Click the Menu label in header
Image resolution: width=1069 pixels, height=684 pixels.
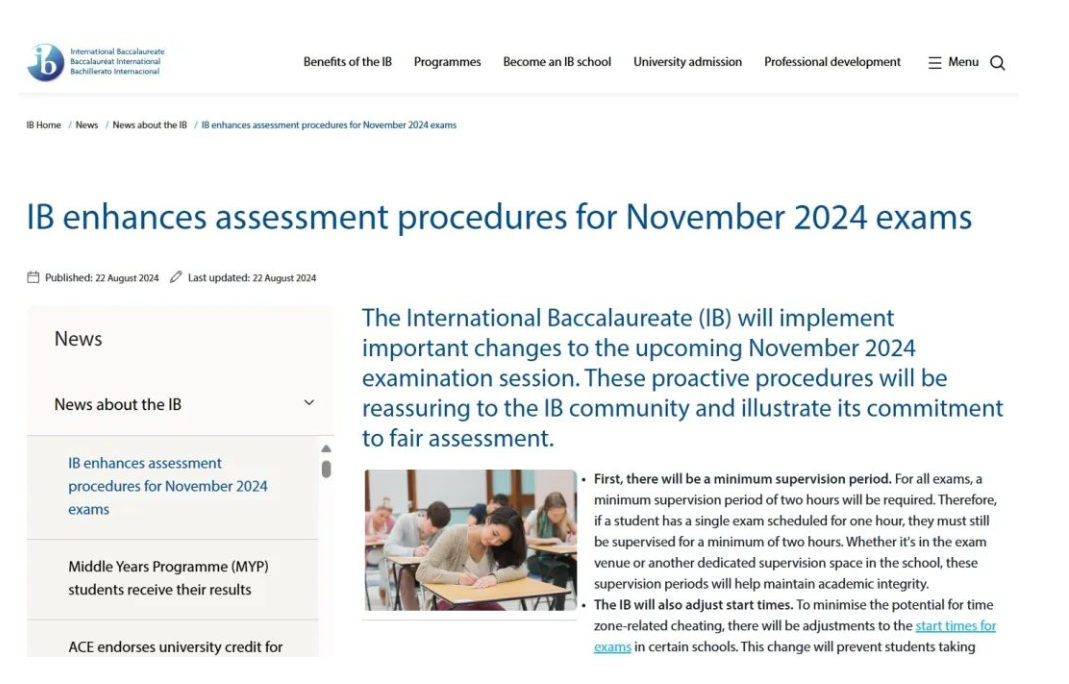963,62
